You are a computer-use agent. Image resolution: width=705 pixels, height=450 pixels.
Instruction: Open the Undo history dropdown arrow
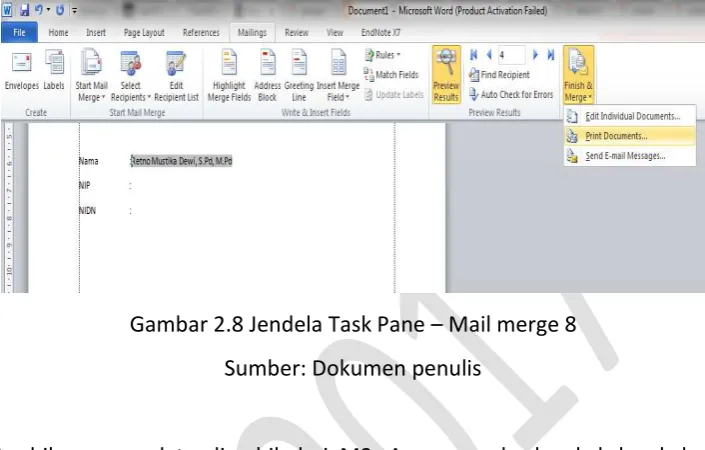(x=48, y=9)
